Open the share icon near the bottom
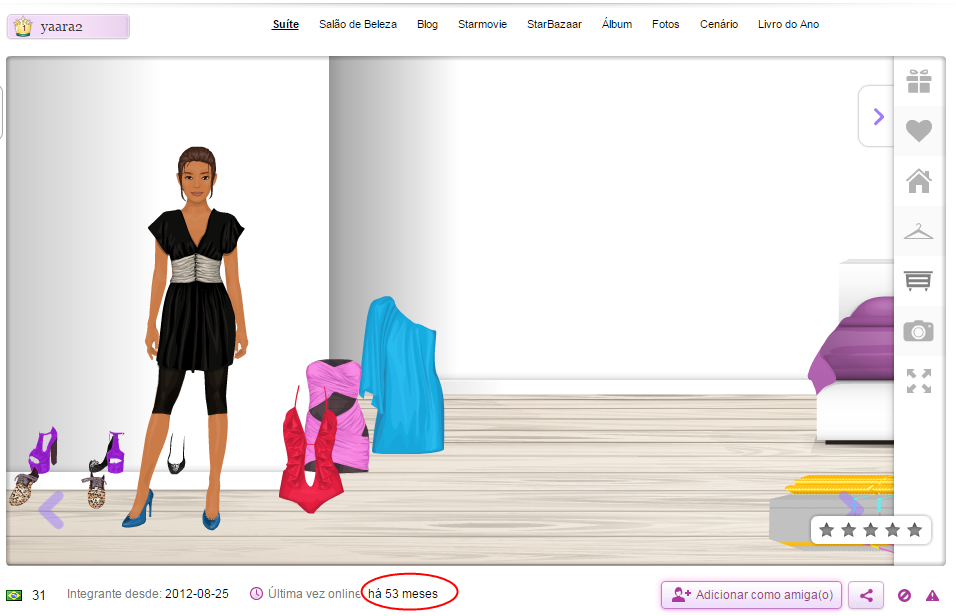 pos(866,595)
